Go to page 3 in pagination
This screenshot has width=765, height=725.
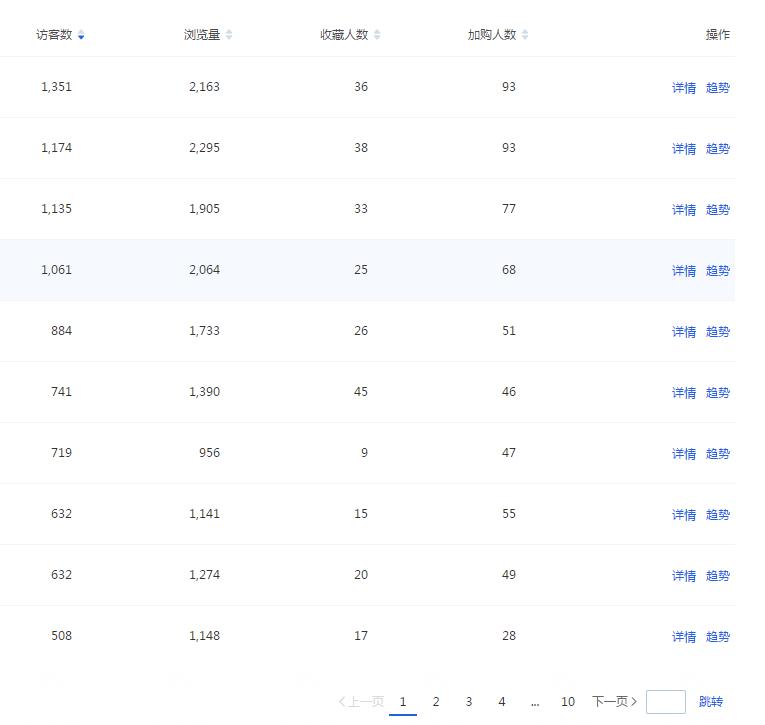469,702
